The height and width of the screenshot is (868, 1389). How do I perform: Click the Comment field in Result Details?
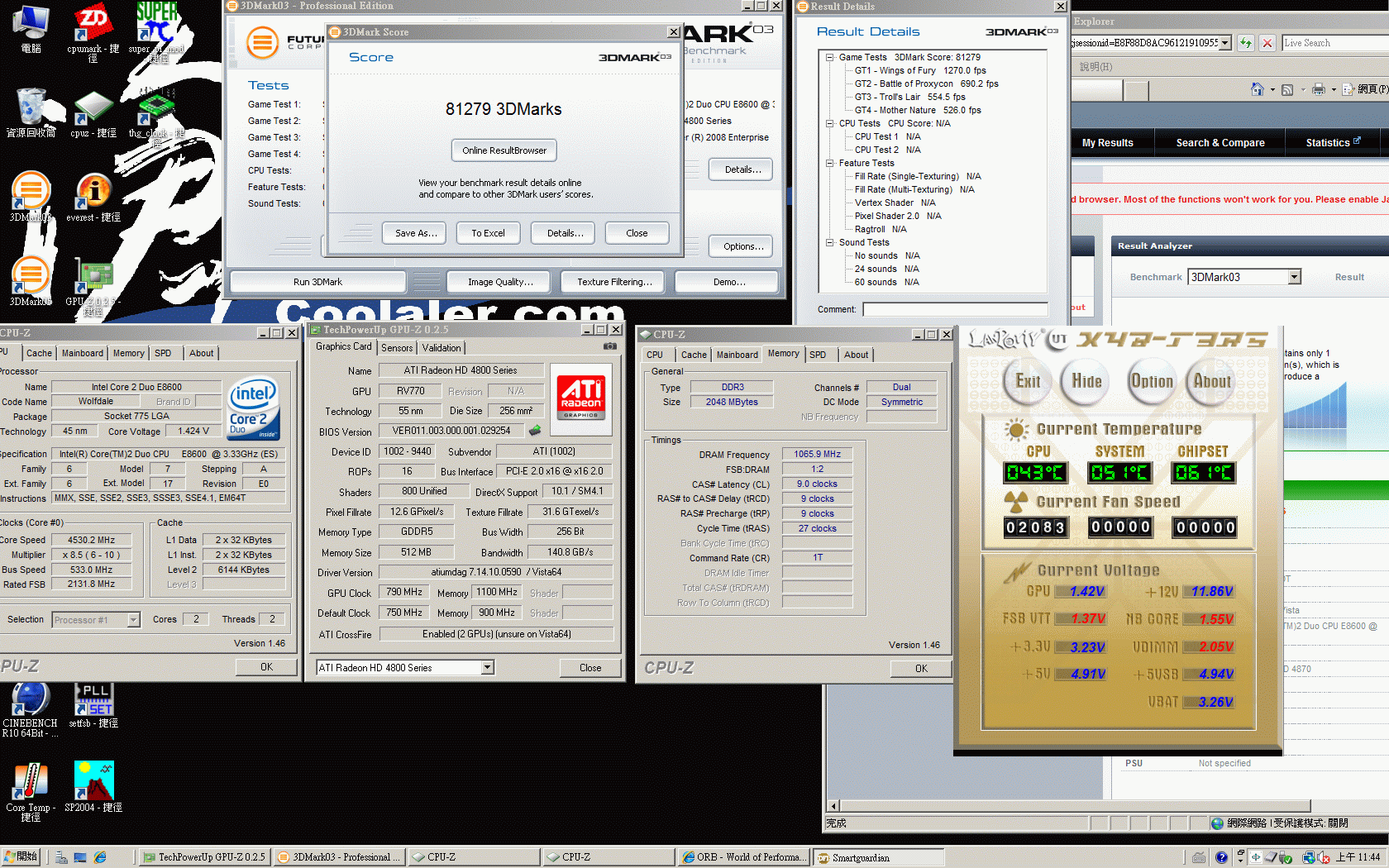pos(955,309)
